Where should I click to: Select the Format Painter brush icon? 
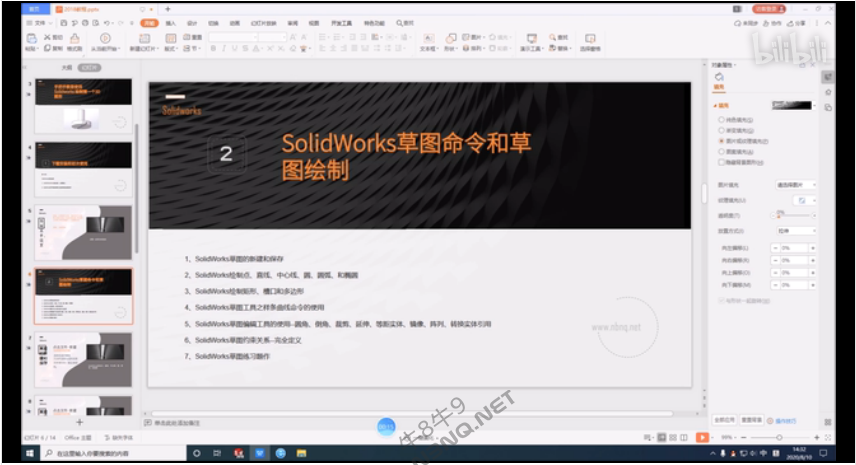pos(75,38)
